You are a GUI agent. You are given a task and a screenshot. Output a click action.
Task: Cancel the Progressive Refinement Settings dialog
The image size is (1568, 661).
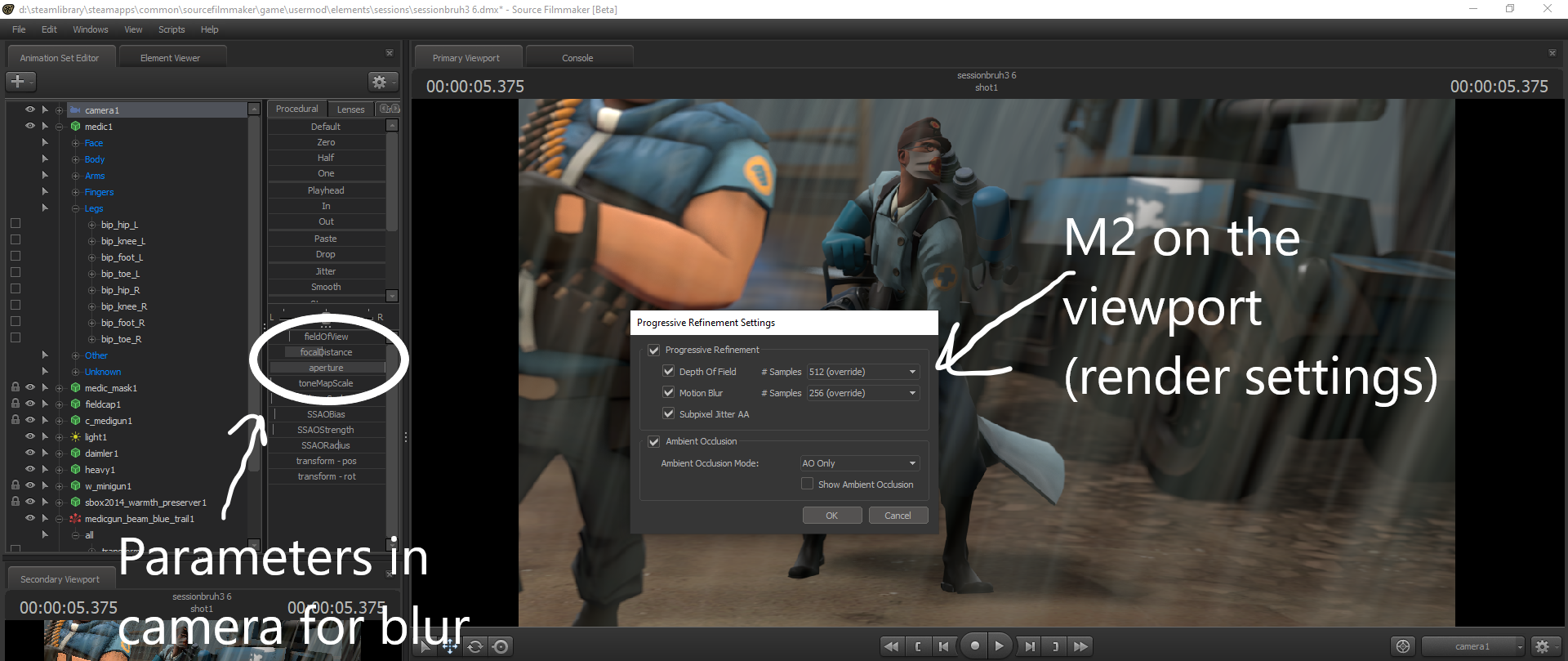pos(898,516)
